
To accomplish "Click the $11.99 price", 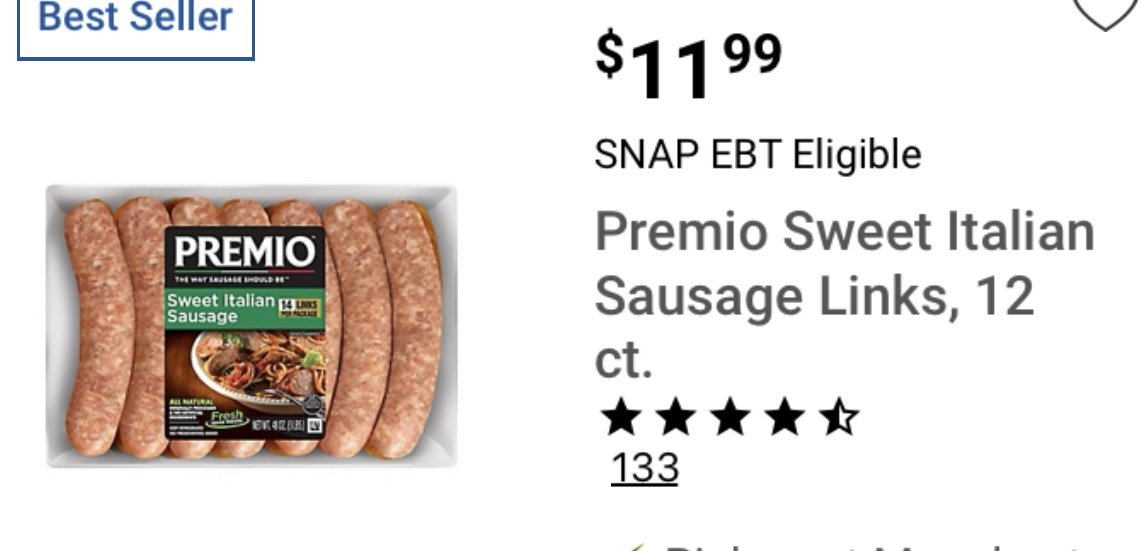I will tap(688, 64).
